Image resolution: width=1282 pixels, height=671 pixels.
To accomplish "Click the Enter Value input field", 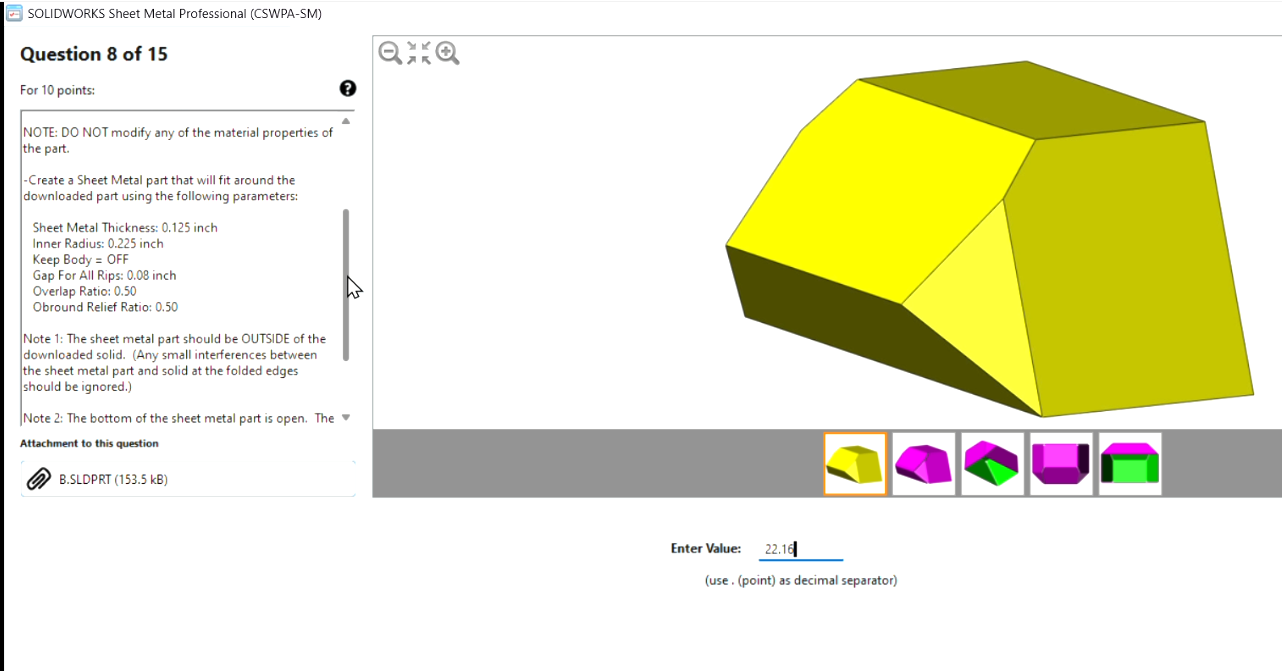I will (x=800, y=549).
